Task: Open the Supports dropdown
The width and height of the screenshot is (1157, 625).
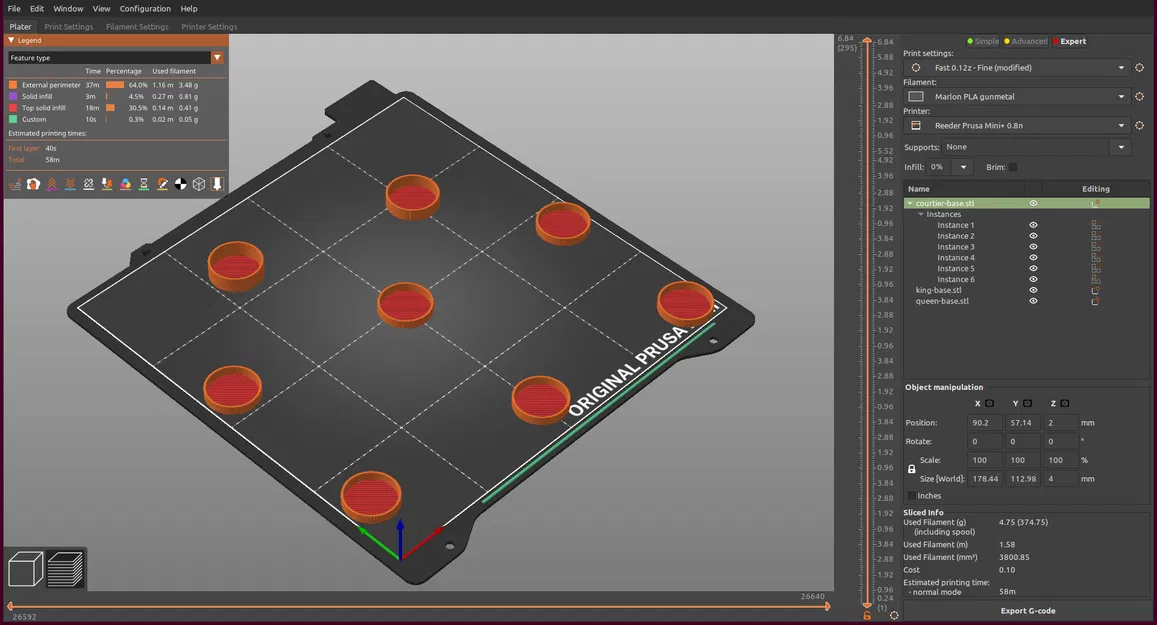Action: [1121, 147]
